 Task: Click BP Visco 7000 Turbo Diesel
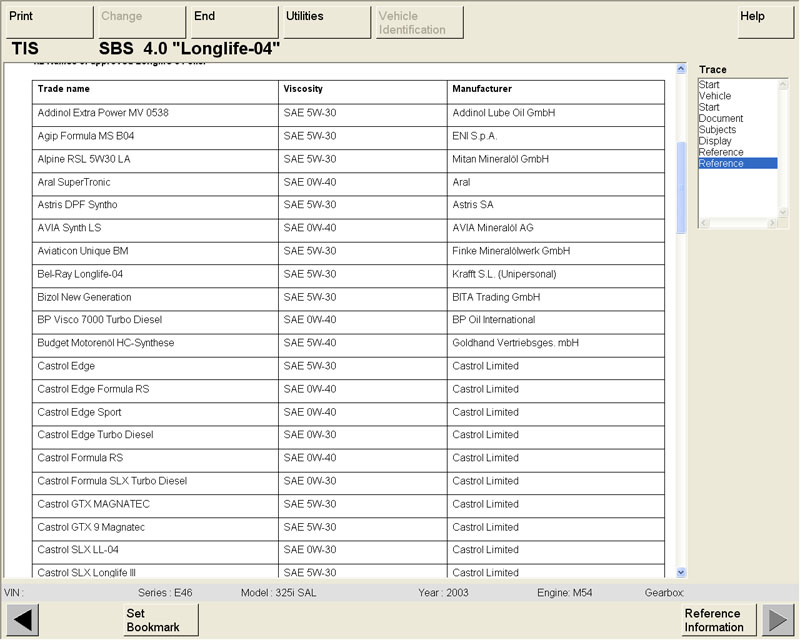click(x=99, y=319)
